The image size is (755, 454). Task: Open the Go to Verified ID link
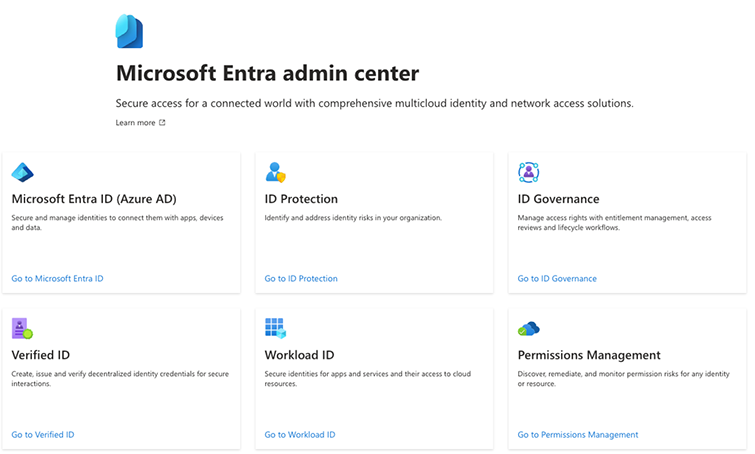coord(43,435)
